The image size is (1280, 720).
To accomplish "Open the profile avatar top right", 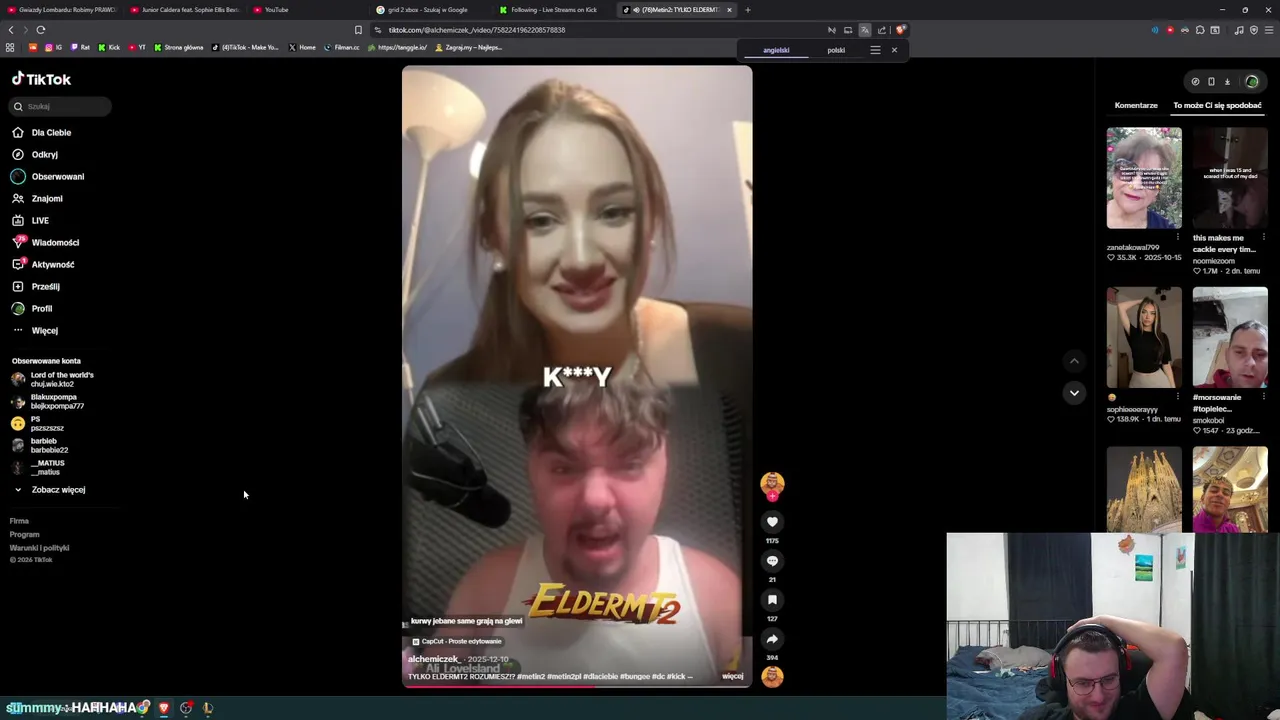I will tap(1251, 82).
